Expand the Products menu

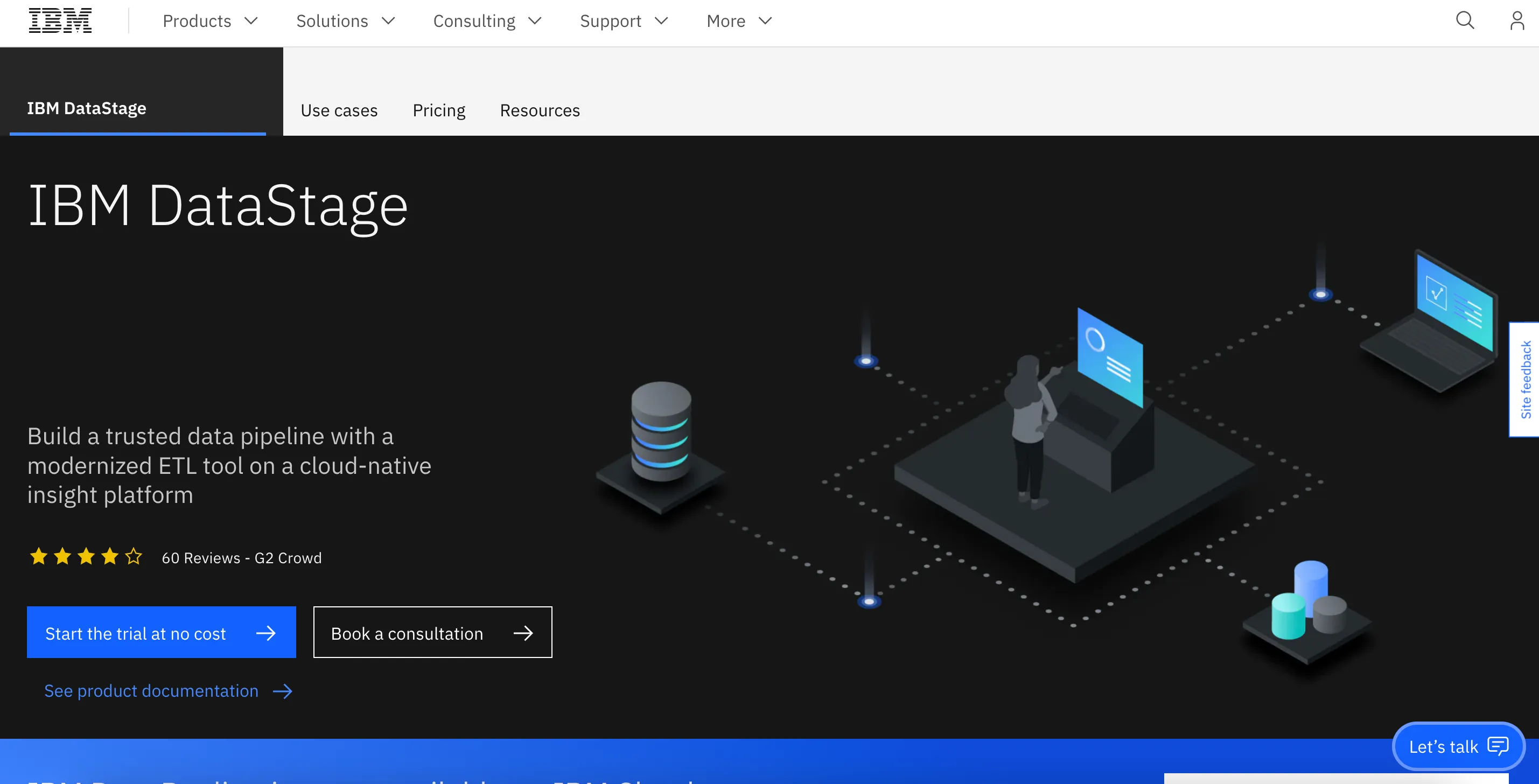click(209, 21)
